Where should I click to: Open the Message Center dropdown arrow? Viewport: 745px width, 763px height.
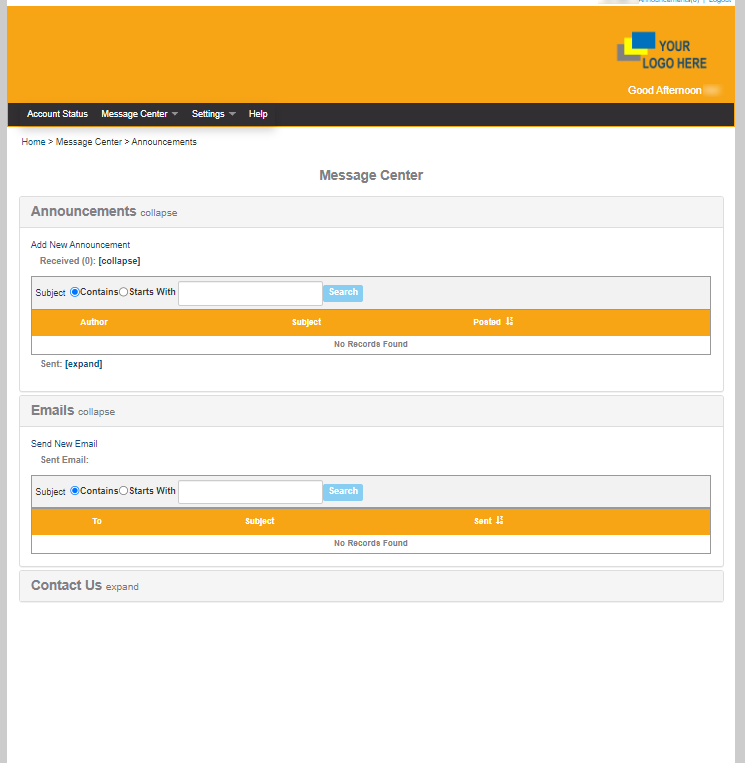coord(175,114)
